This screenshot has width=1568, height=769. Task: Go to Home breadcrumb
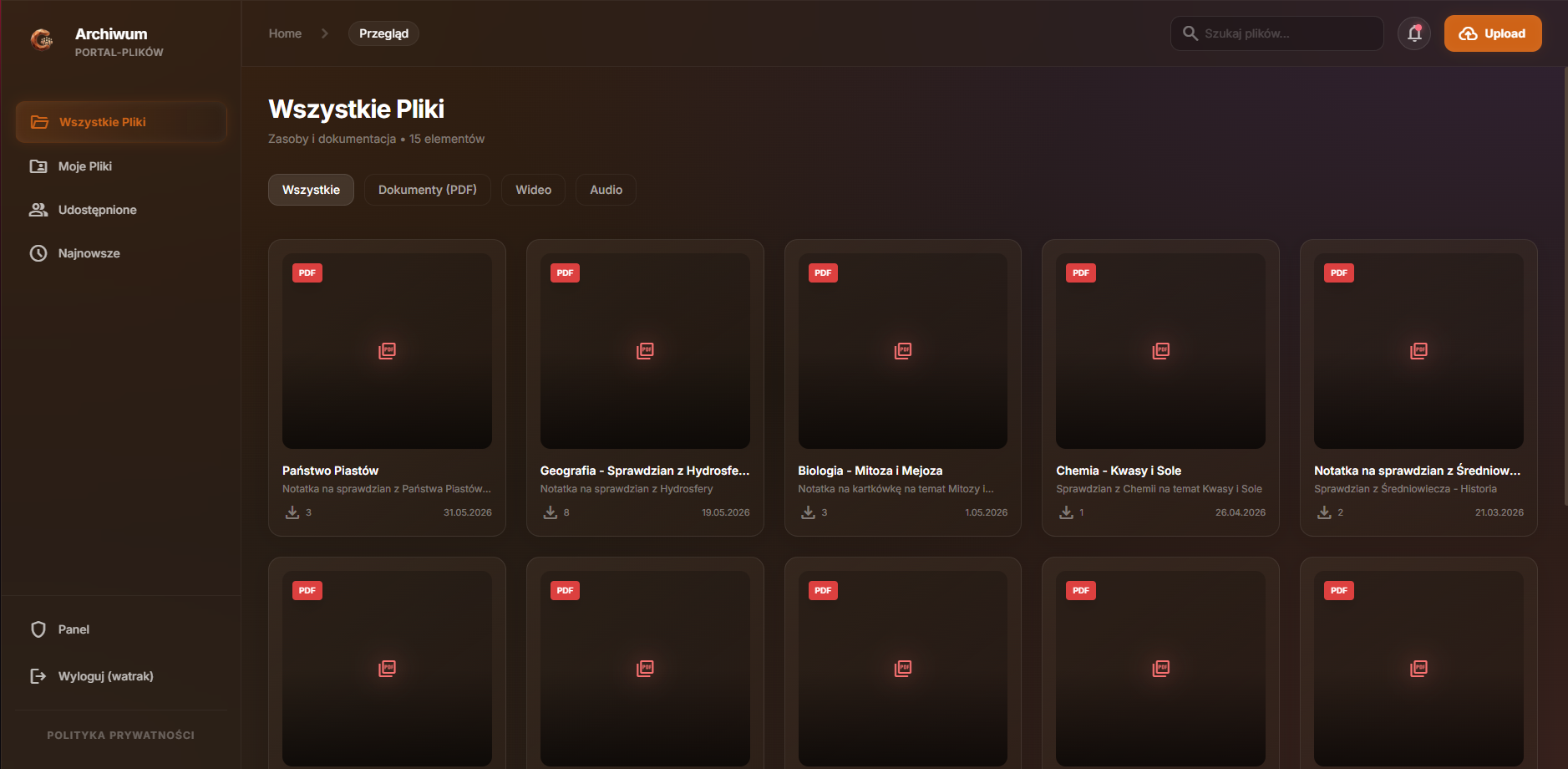pyautogui.click(x=285, y=33)
